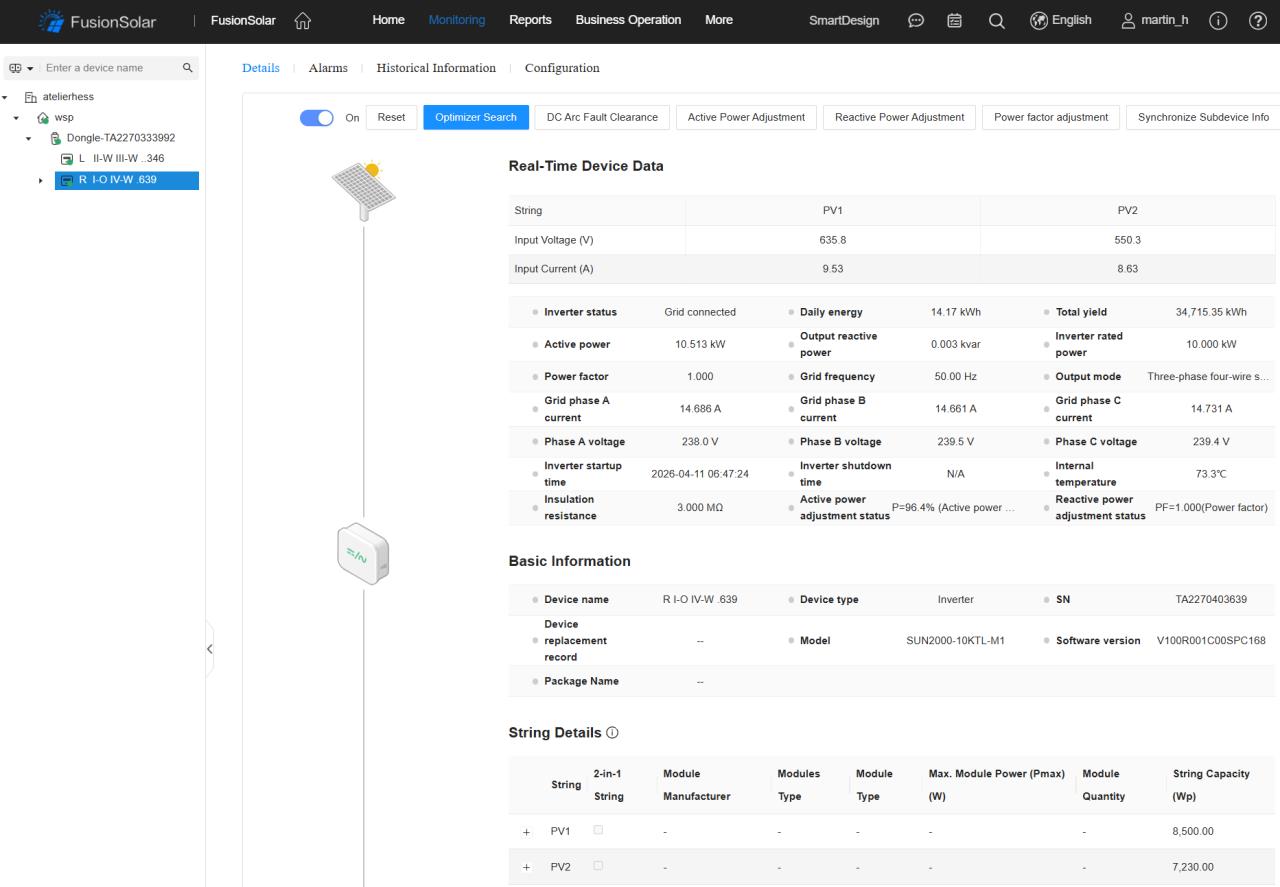This screenshot has height=887, width=1280.
Task: Open the info circle icon in header
Action: point(1218,21)
